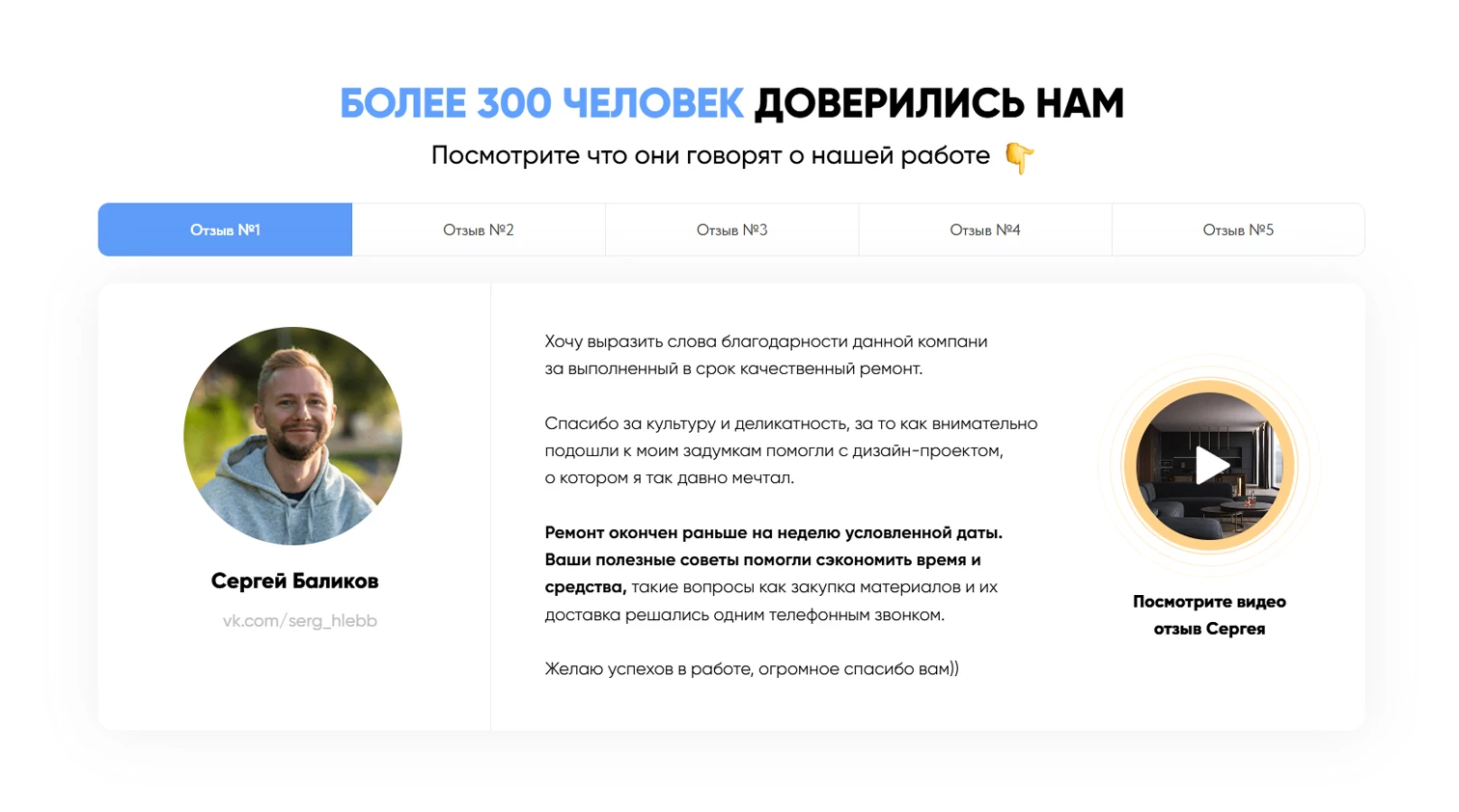Viewport: 1459px width, 812px height.
Task: Click the subtitle Посмотрите что они говорят
Action: (711, 156)
